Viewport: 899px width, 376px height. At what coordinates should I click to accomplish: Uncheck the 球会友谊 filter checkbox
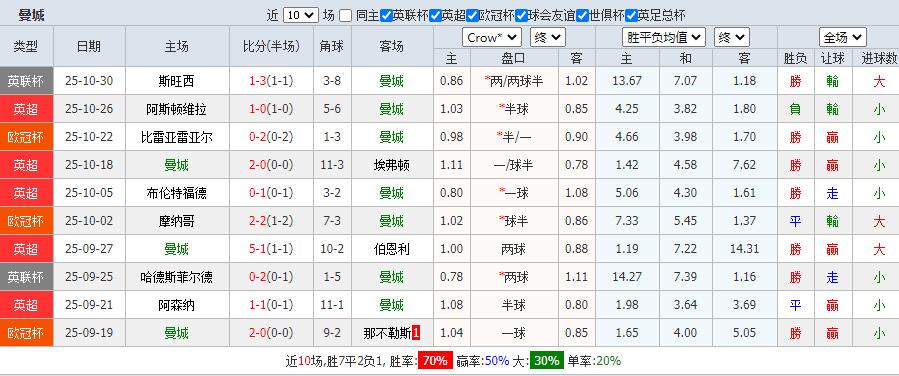(x=521, y=16)
